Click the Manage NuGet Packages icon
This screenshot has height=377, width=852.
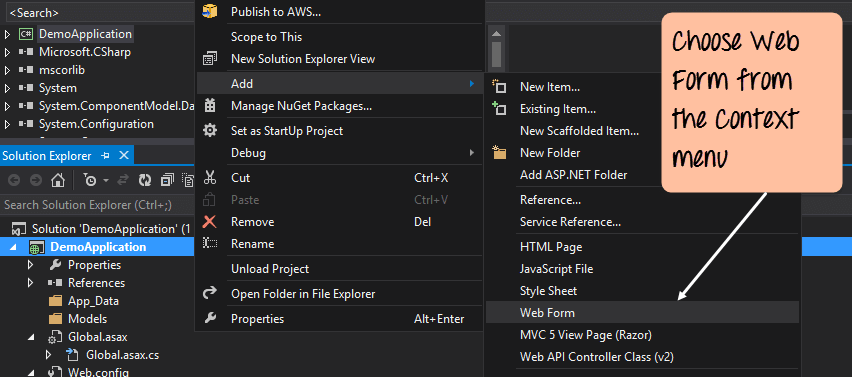coord(210,105)
